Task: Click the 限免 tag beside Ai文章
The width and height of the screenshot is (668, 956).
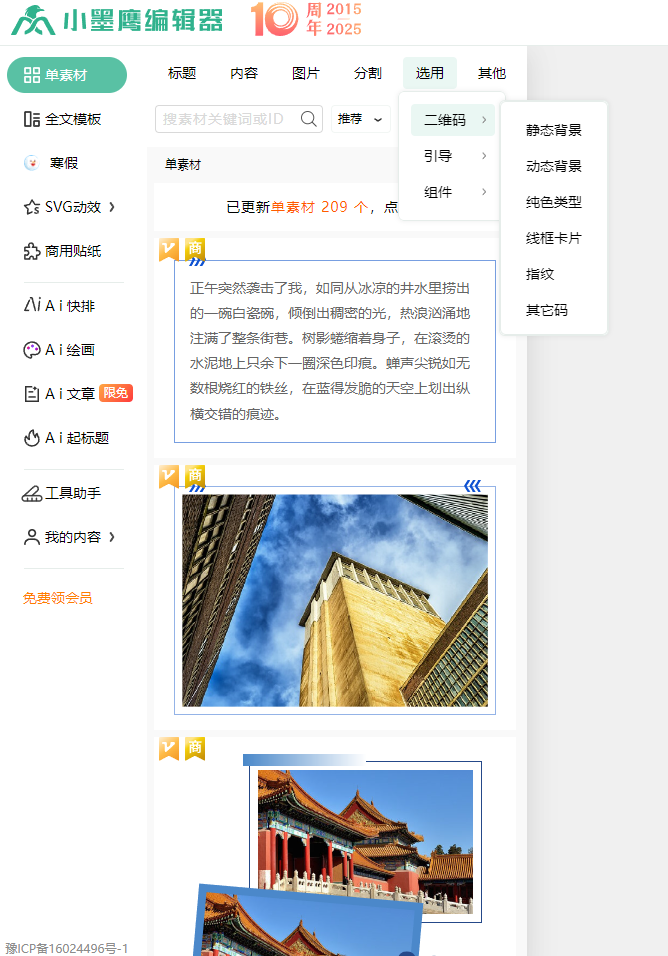Action: tap(116, 393)
